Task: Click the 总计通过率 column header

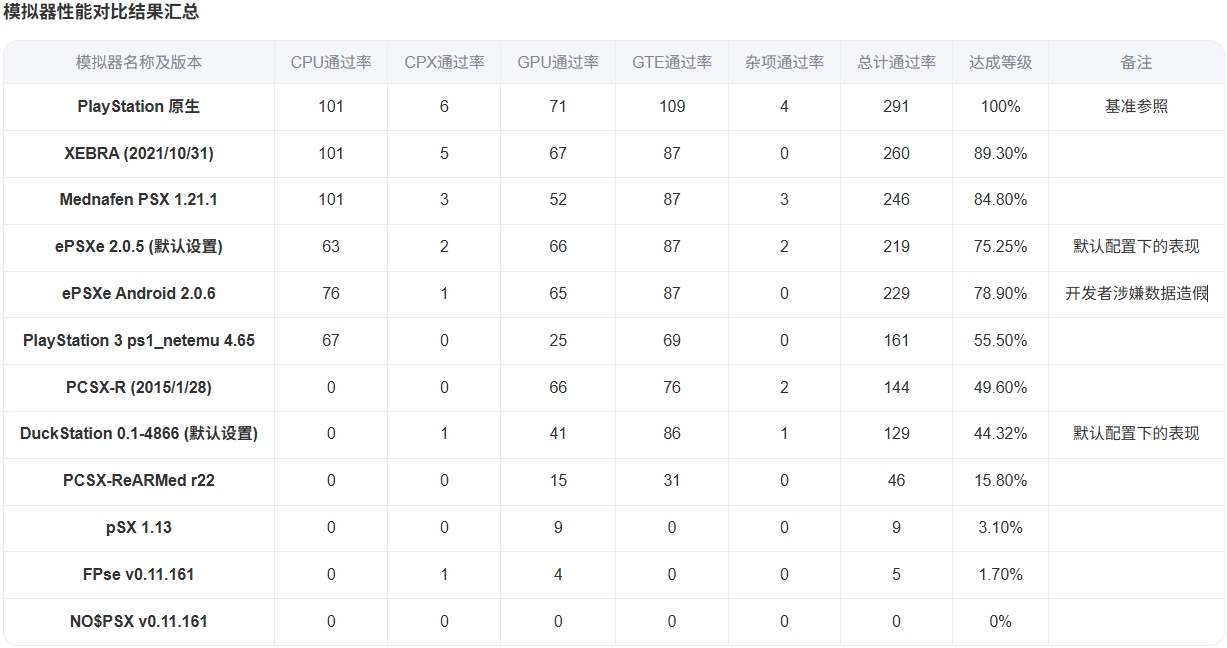Action: click(897, 62)
